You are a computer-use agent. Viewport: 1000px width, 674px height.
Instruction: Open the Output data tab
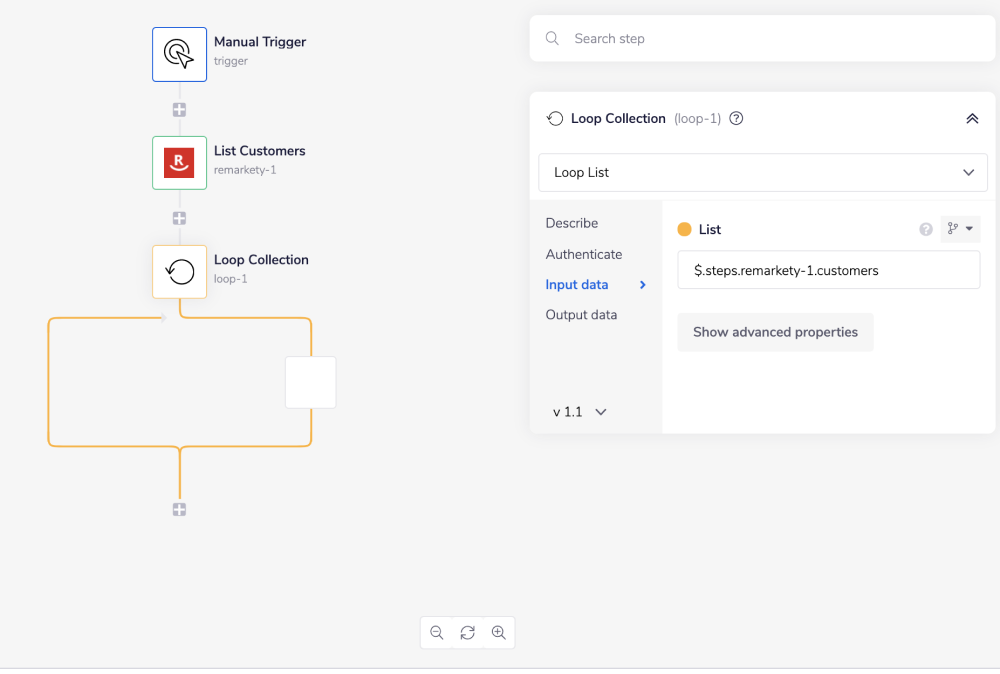581,315
